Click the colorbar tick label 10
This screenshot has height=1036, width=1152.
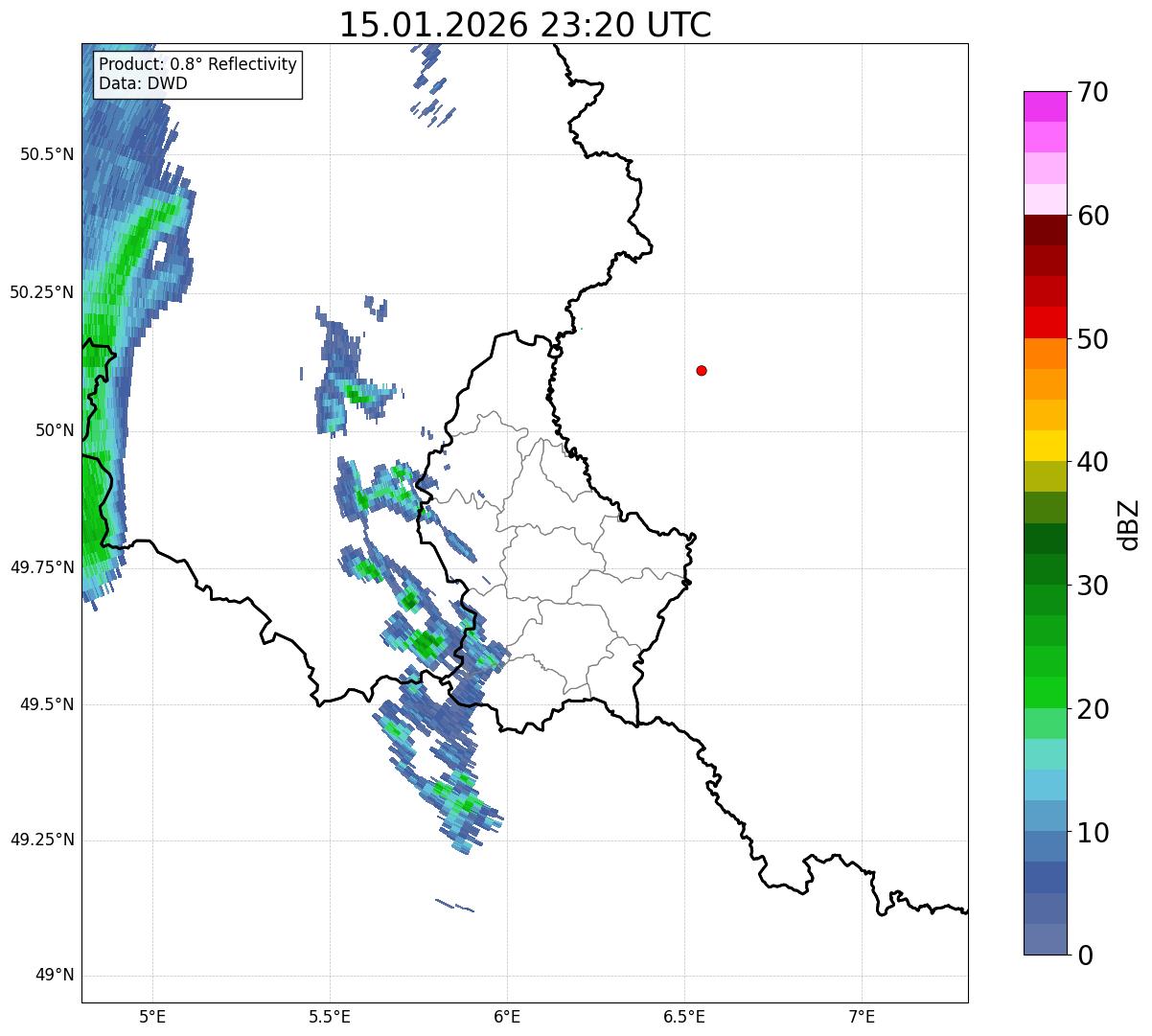1093,833
